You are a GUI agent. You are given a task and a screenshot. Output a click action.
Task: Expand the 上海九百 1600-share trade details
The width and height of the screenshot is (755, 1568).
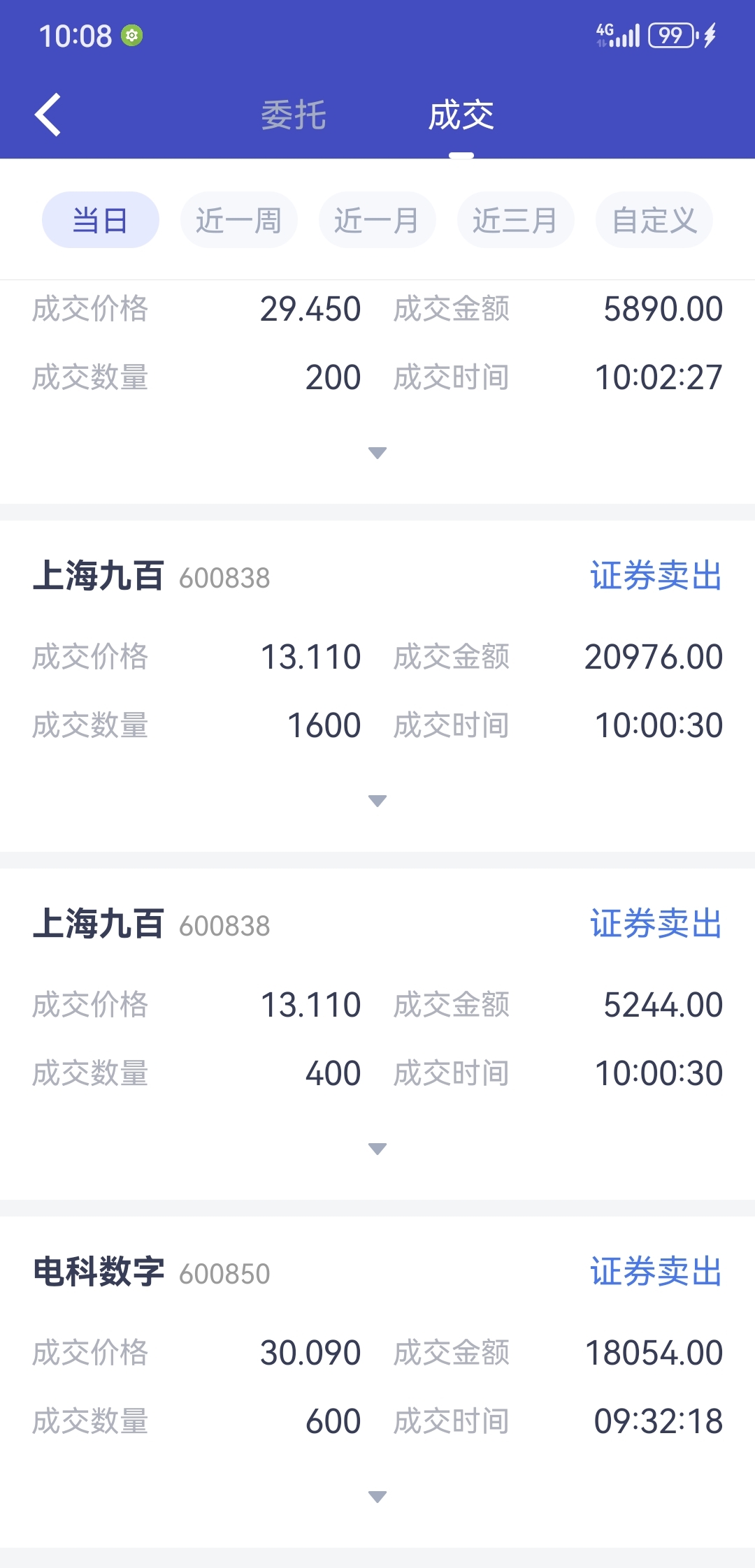coord(377,801)
